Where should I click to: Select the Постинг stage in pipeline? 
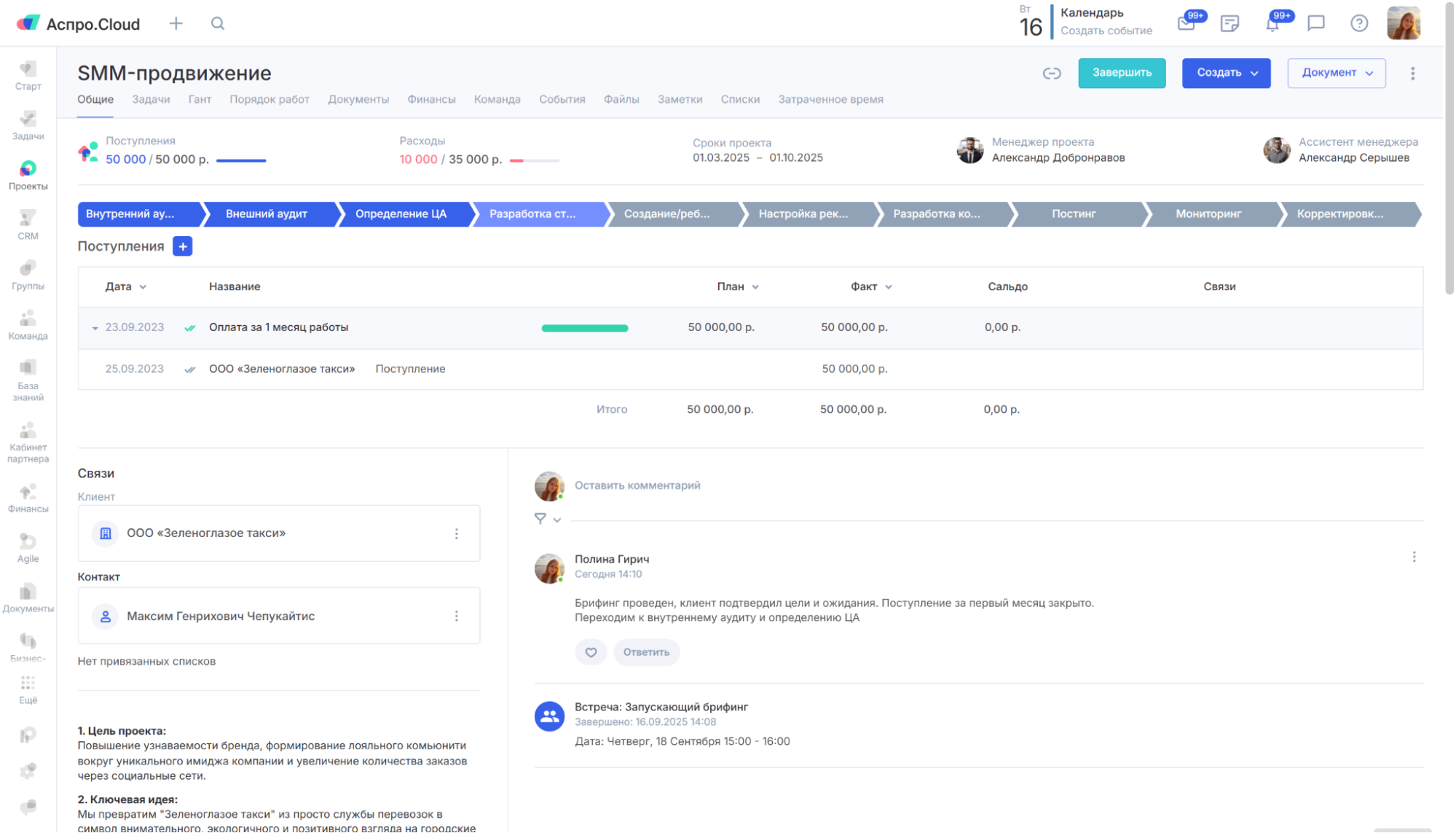pyautogui.click(x=1074, y=214)
